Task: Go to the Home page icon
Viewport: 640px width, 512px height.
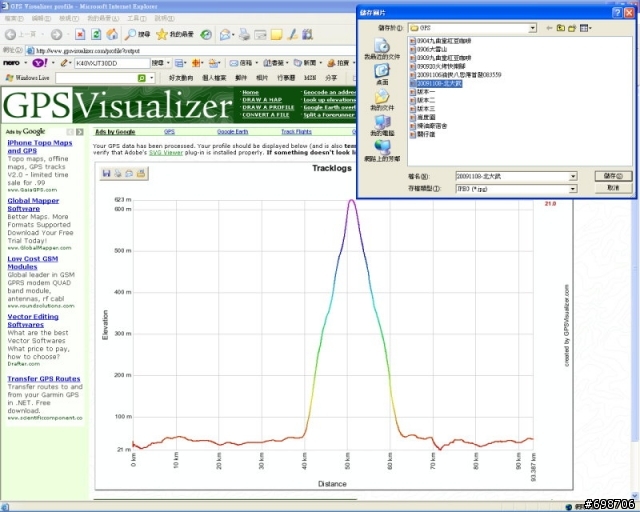Action: tap(112, 35)
